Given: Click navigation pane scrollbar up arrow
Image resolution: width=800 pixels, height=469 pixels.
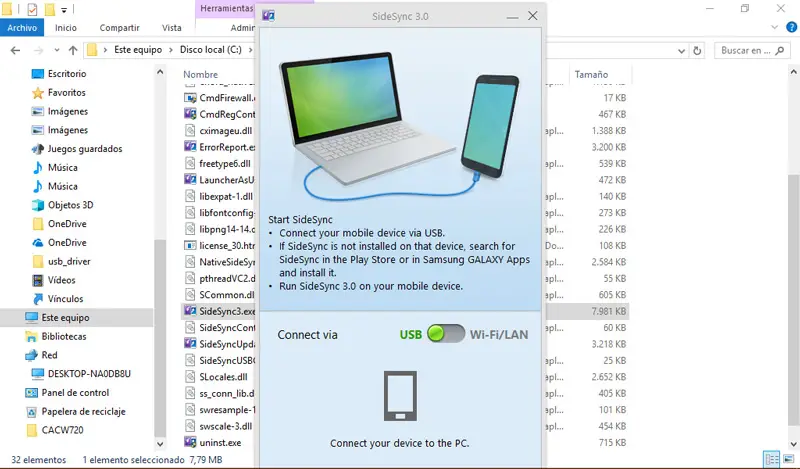Looking at the screenshot, I should [x=160, y=72].
